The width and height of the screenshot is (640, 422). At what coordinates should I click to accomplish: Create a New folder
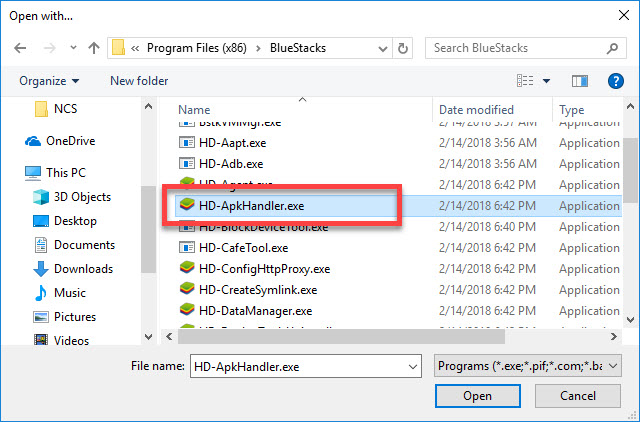139,81
